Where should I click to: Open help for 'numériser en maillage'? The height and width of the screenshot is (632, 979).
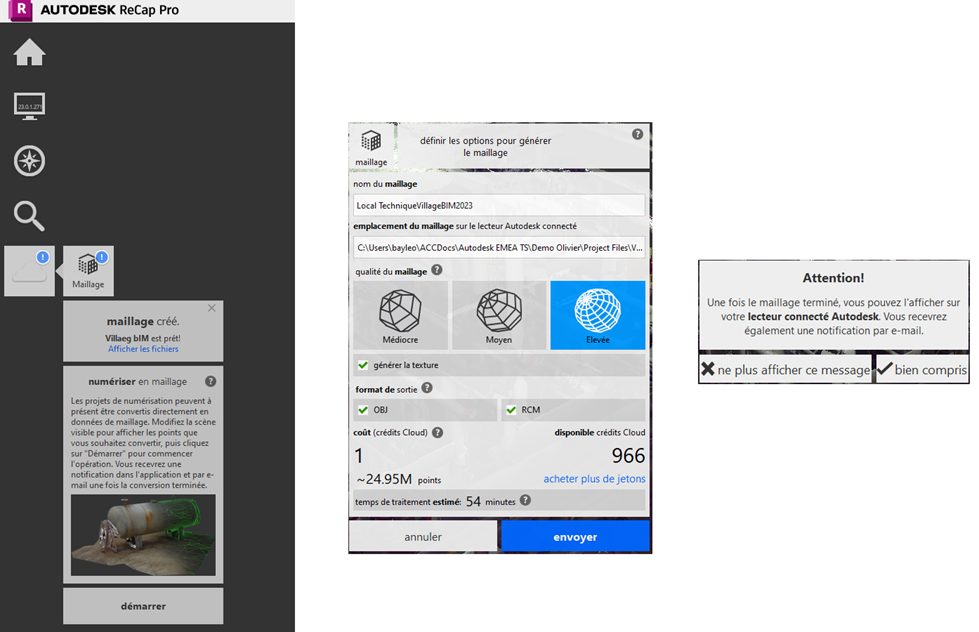pos(210,381)
